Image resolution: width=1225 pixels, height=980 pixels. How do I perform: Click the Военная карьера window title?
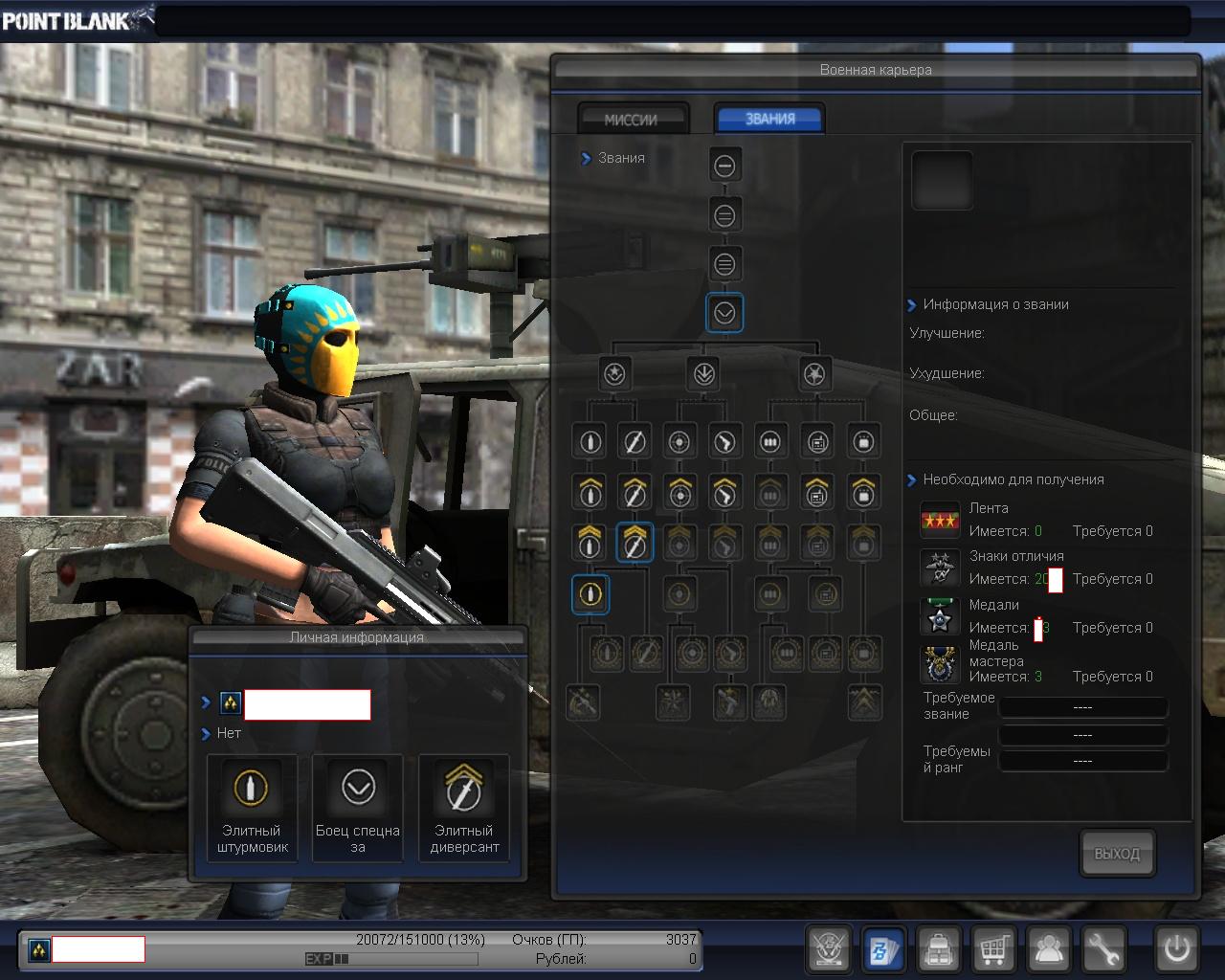pos(876,70)
